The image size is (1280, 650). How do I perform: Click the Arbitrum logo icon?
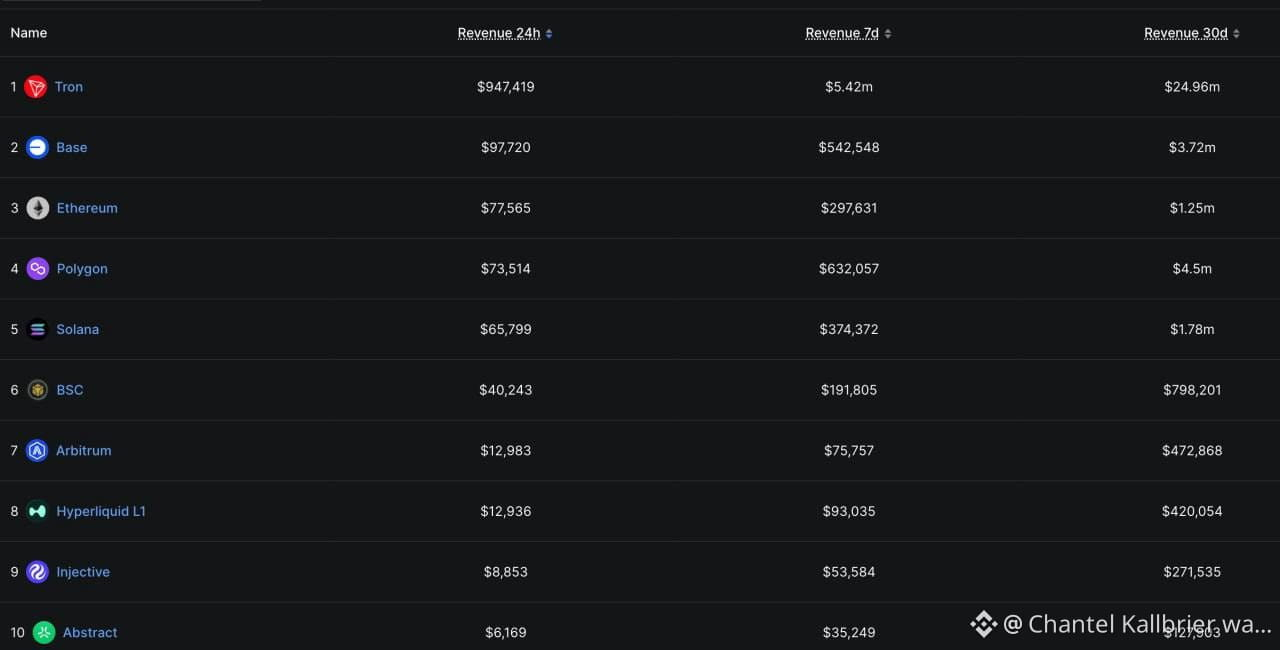click(x=37, y=451)
